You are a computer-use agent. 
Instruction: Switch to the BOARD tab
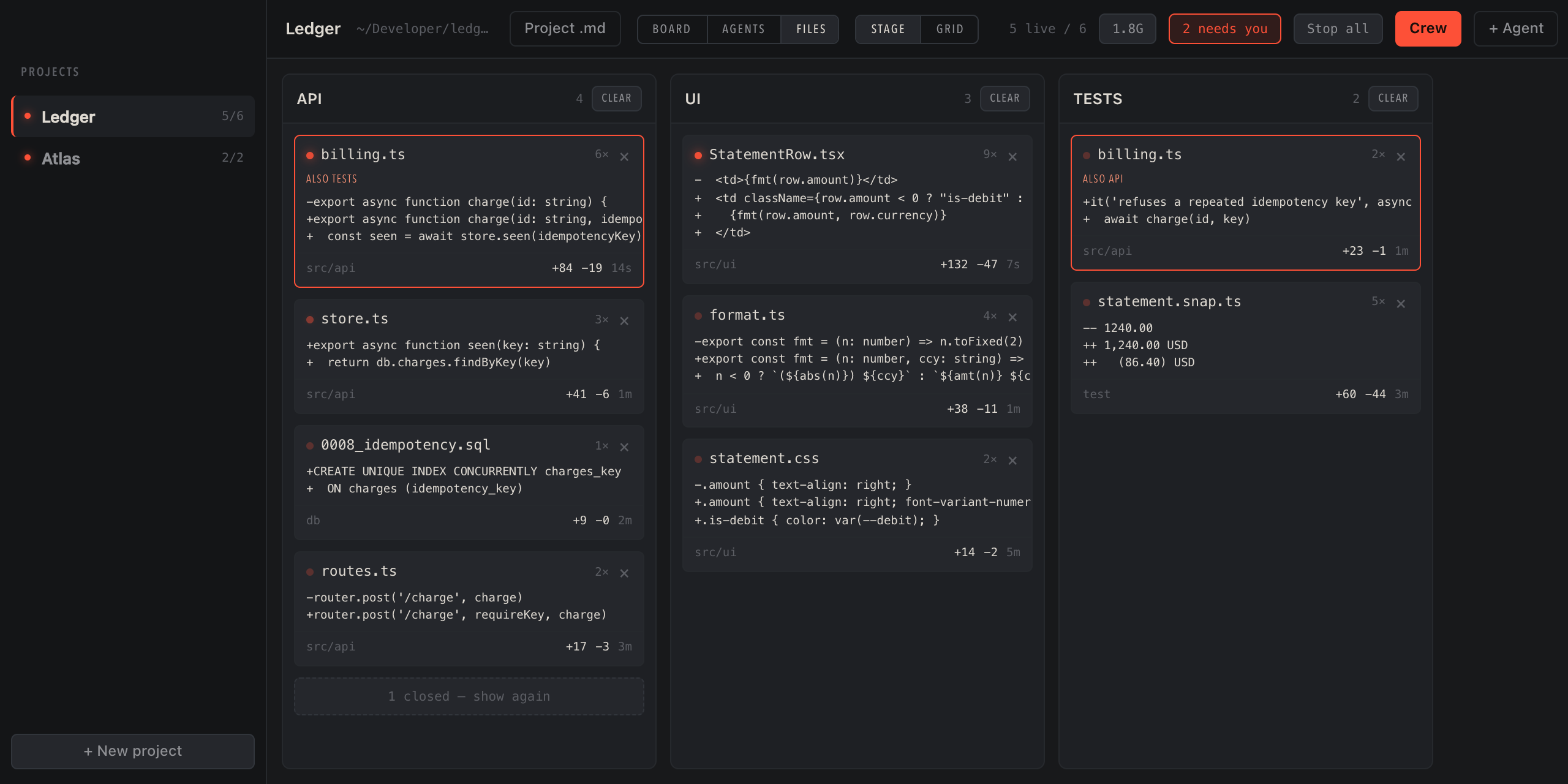(x=672, y=29)
